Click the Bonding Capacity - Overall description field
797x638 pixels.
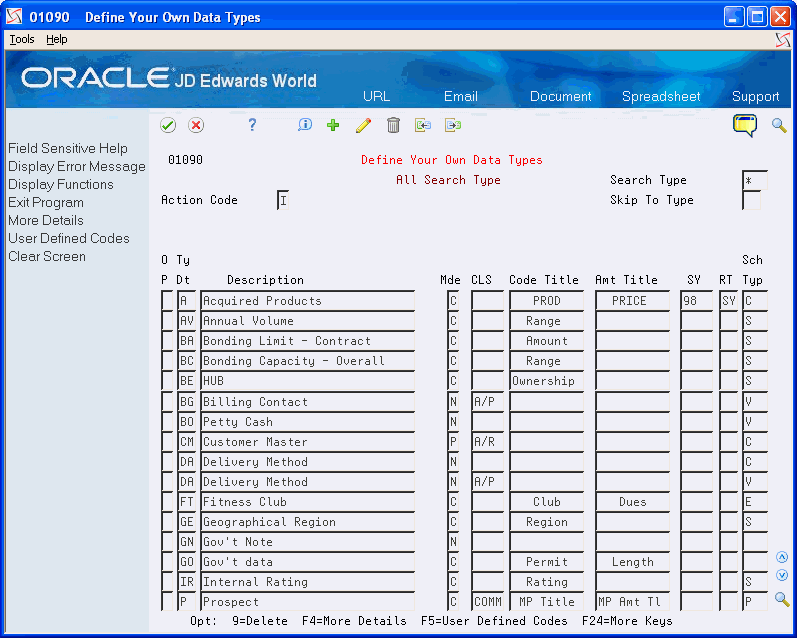click(308, 361)
